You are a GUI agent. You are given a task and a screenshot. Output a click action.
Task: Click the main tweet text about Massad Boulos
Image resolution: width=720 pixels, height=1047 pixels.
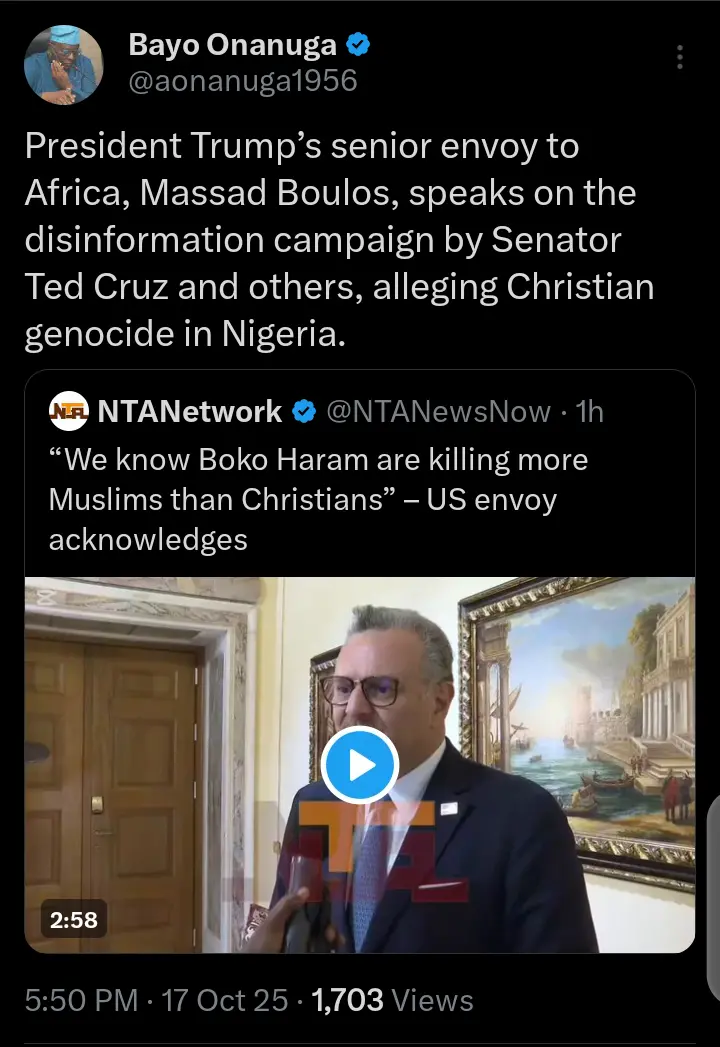tap(340, 241)
